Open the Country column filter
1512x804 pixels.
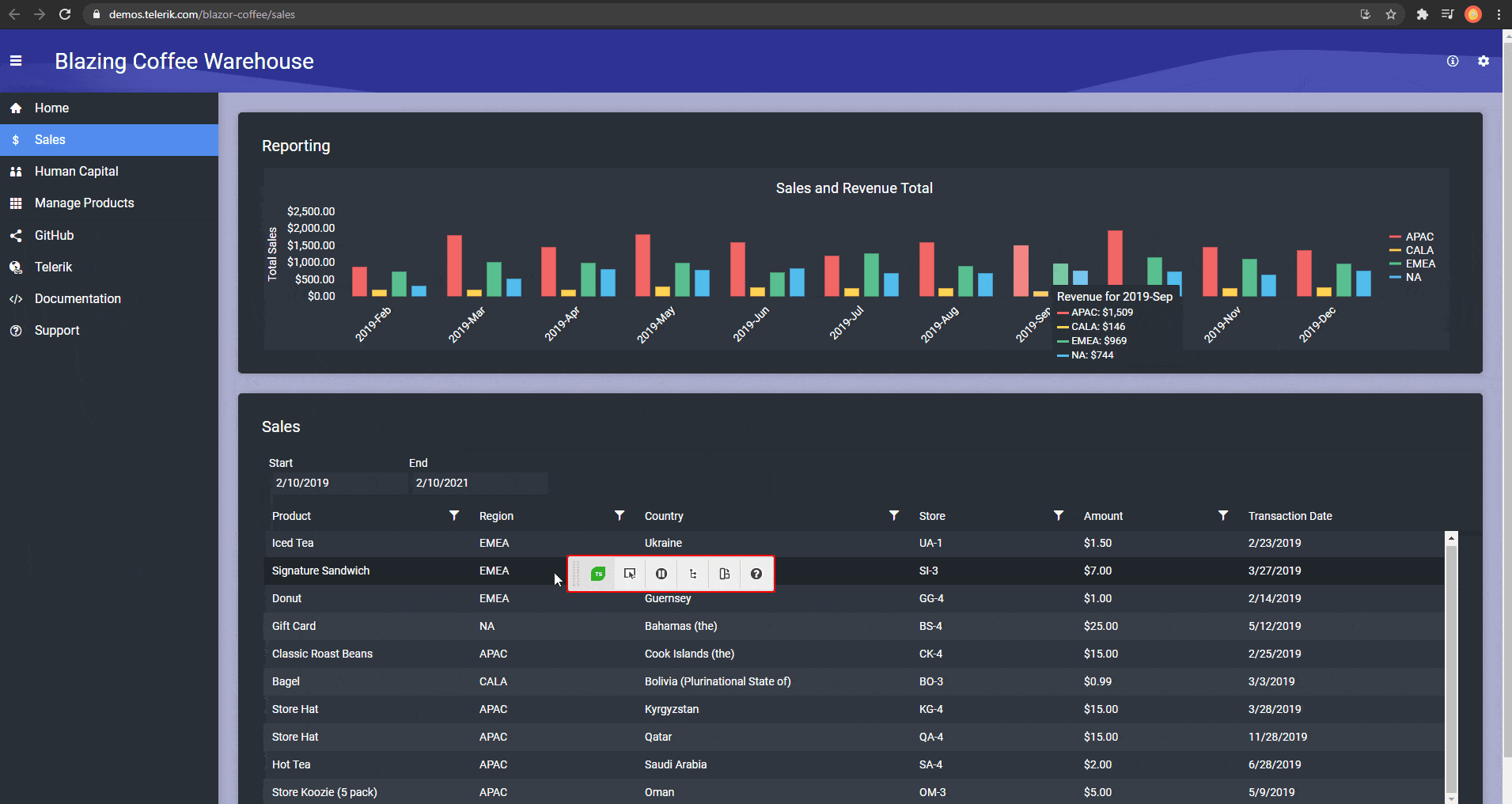894,515
